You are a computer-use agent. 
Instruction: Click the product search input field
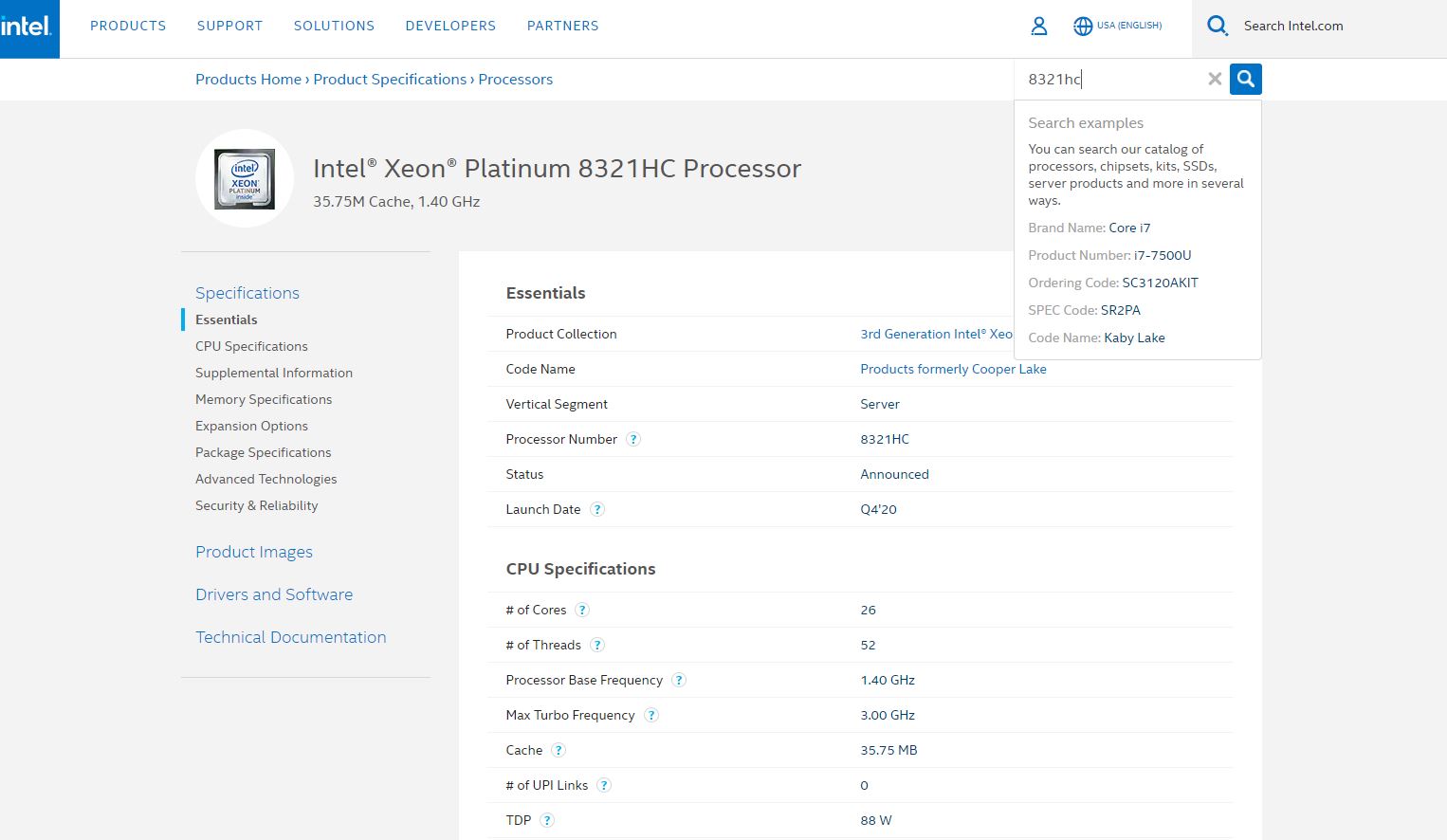click(1109, 80)
